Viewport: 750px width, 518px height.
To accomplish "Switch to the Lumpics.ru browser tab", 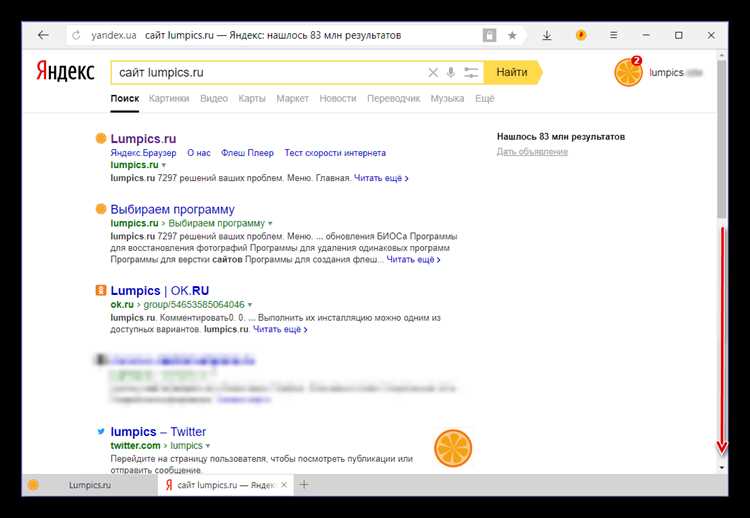I will (89, 485).
